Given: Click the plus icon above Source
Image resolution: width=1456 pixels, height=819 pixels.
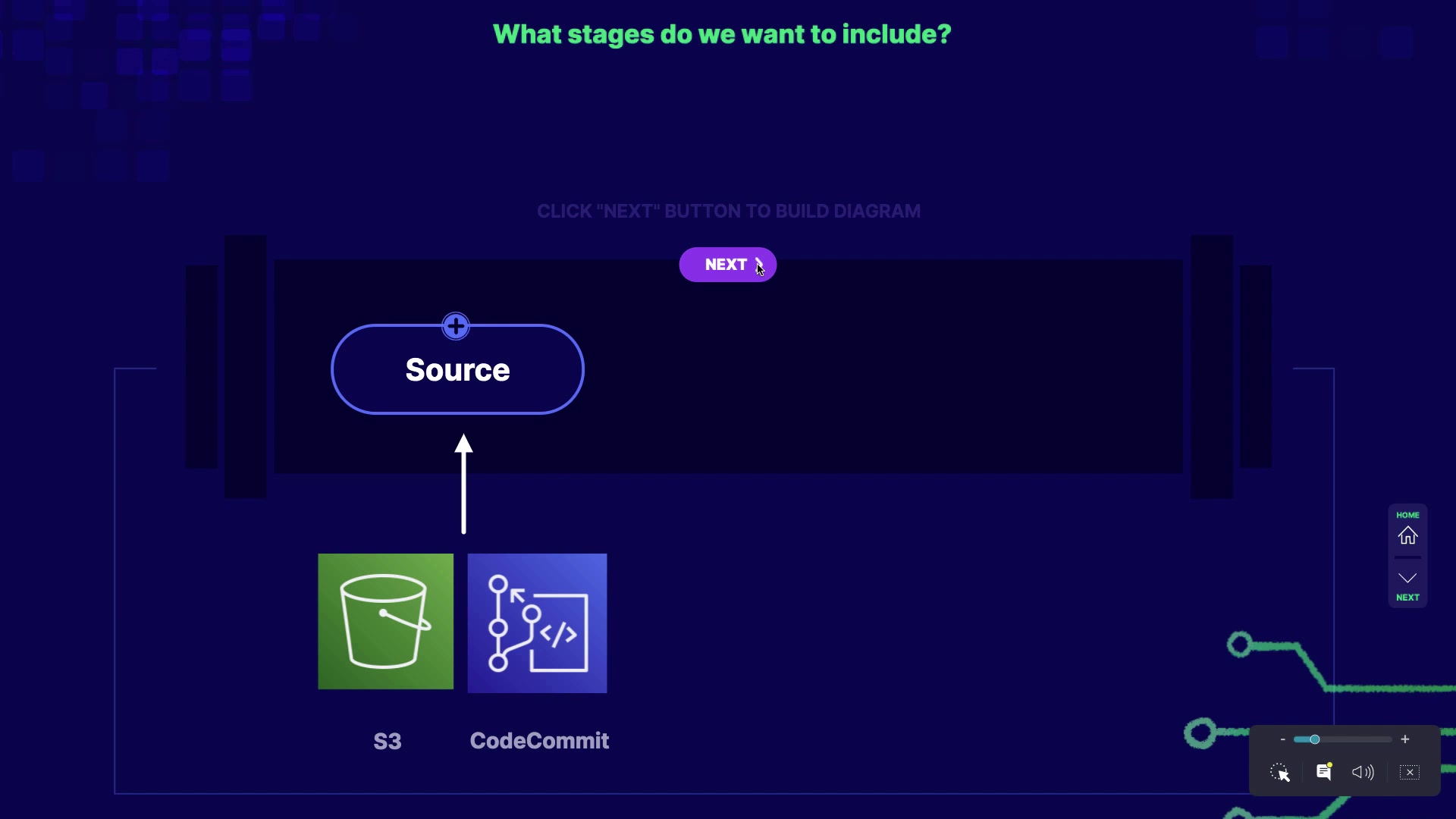Looking at the screenshot, I should 456,327.
